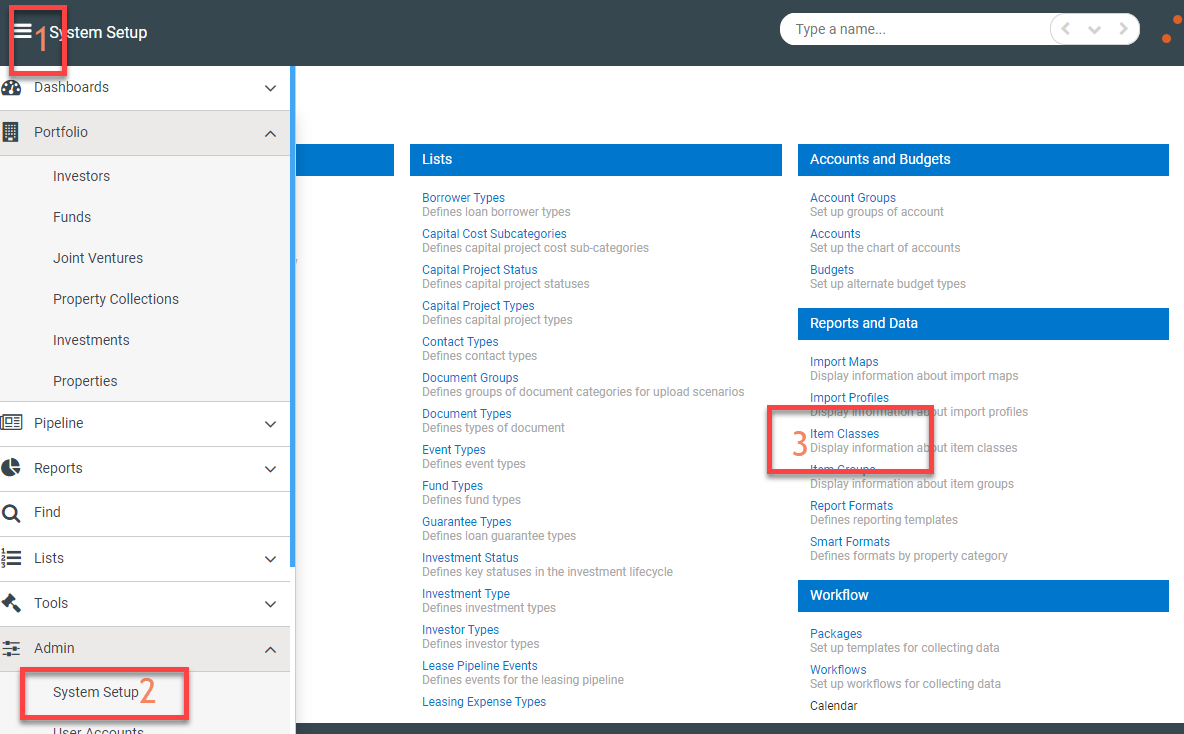Image resolution: width=1184 pixels, height=734 pixels.
Task: Open the Capital Project Types link
Action: [x=478, y=306]
